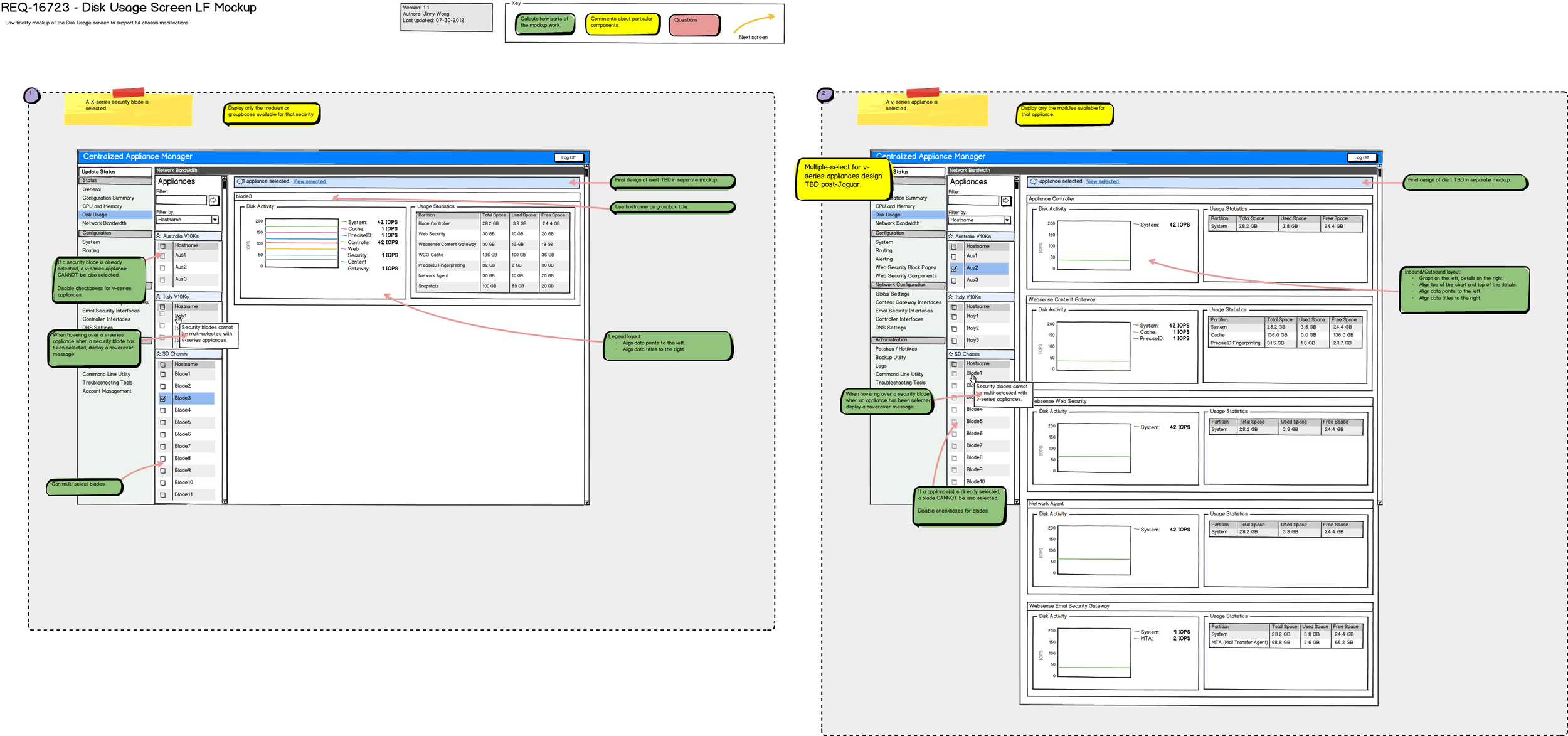Click the speech bubble icon in right mockup alert bar

click(1034, 181)
